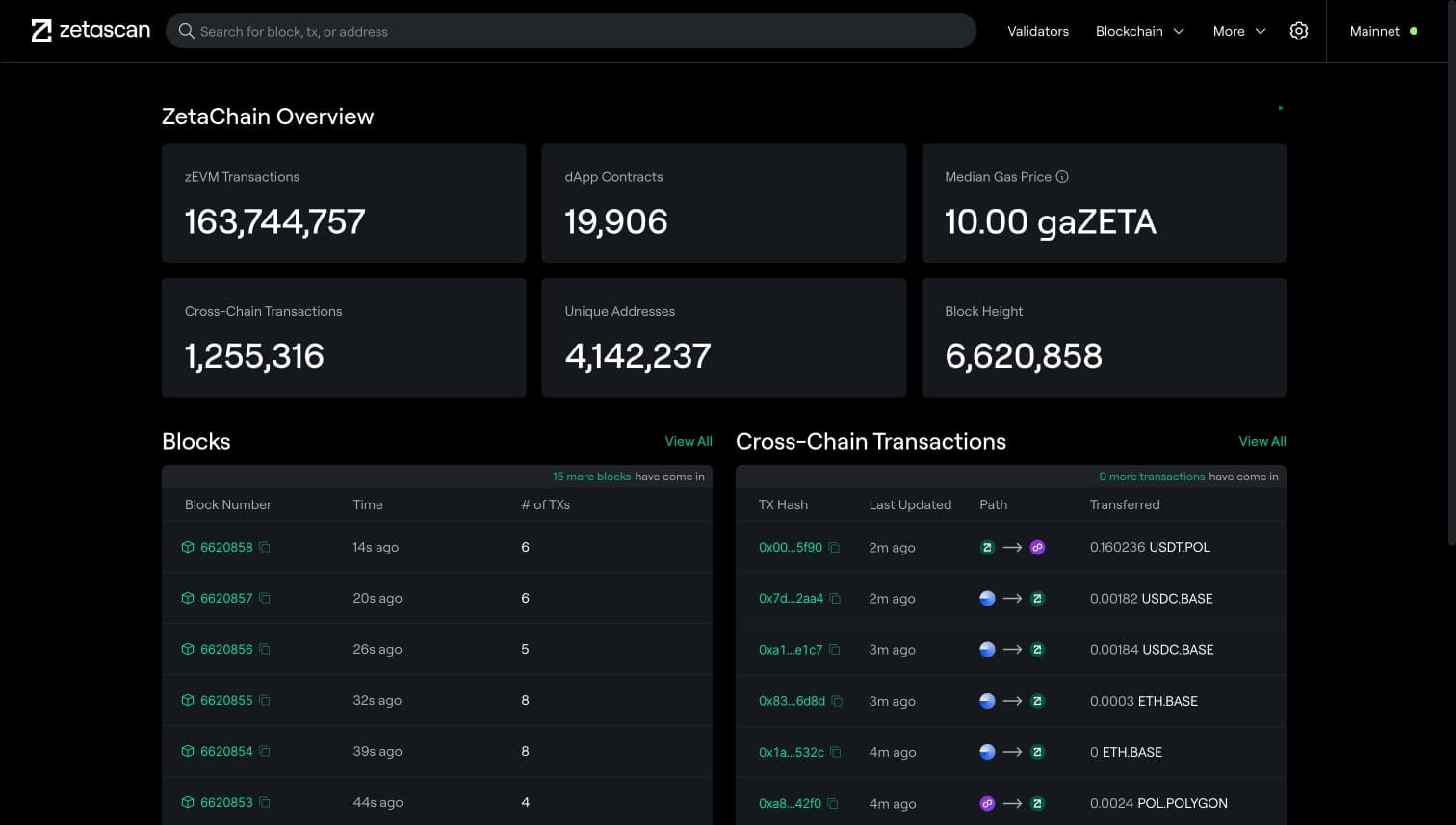Viewport: 1456px width, 825px height.
Task: Focus the block, tx, address search field
Action: click(571, 31)
